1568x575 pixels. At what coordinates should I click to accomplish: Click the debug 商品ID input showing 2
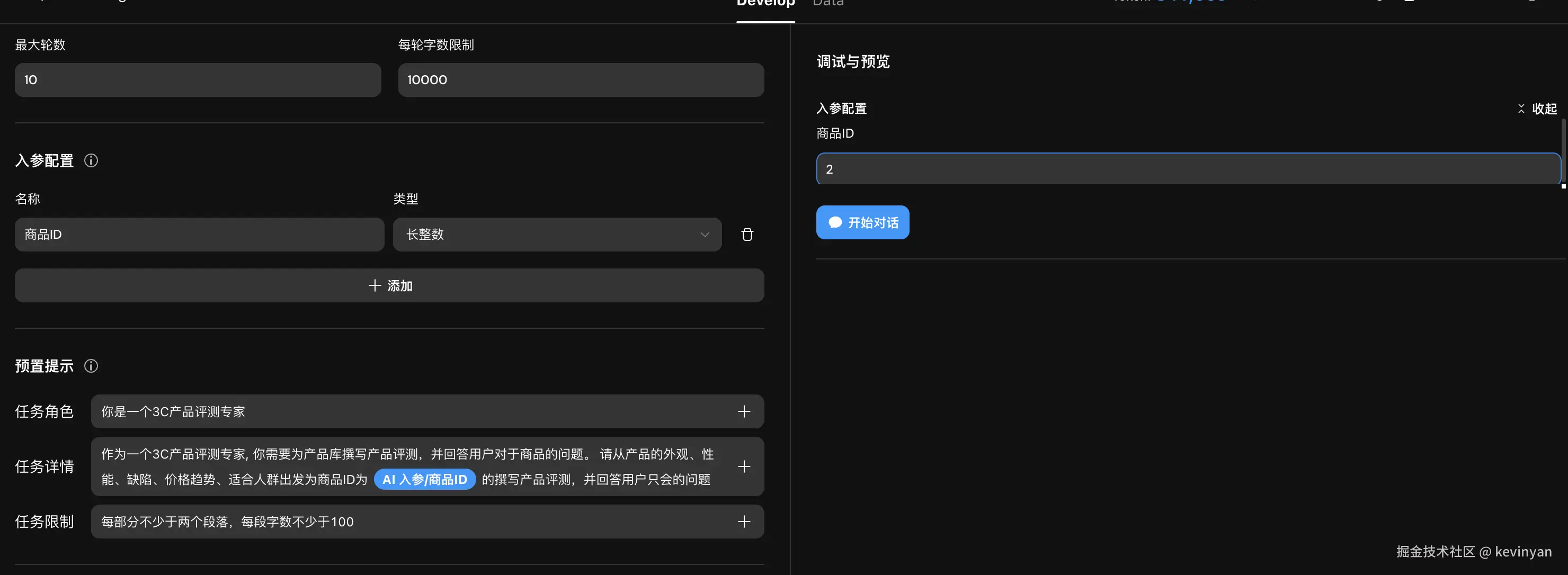coord(1187,169)
